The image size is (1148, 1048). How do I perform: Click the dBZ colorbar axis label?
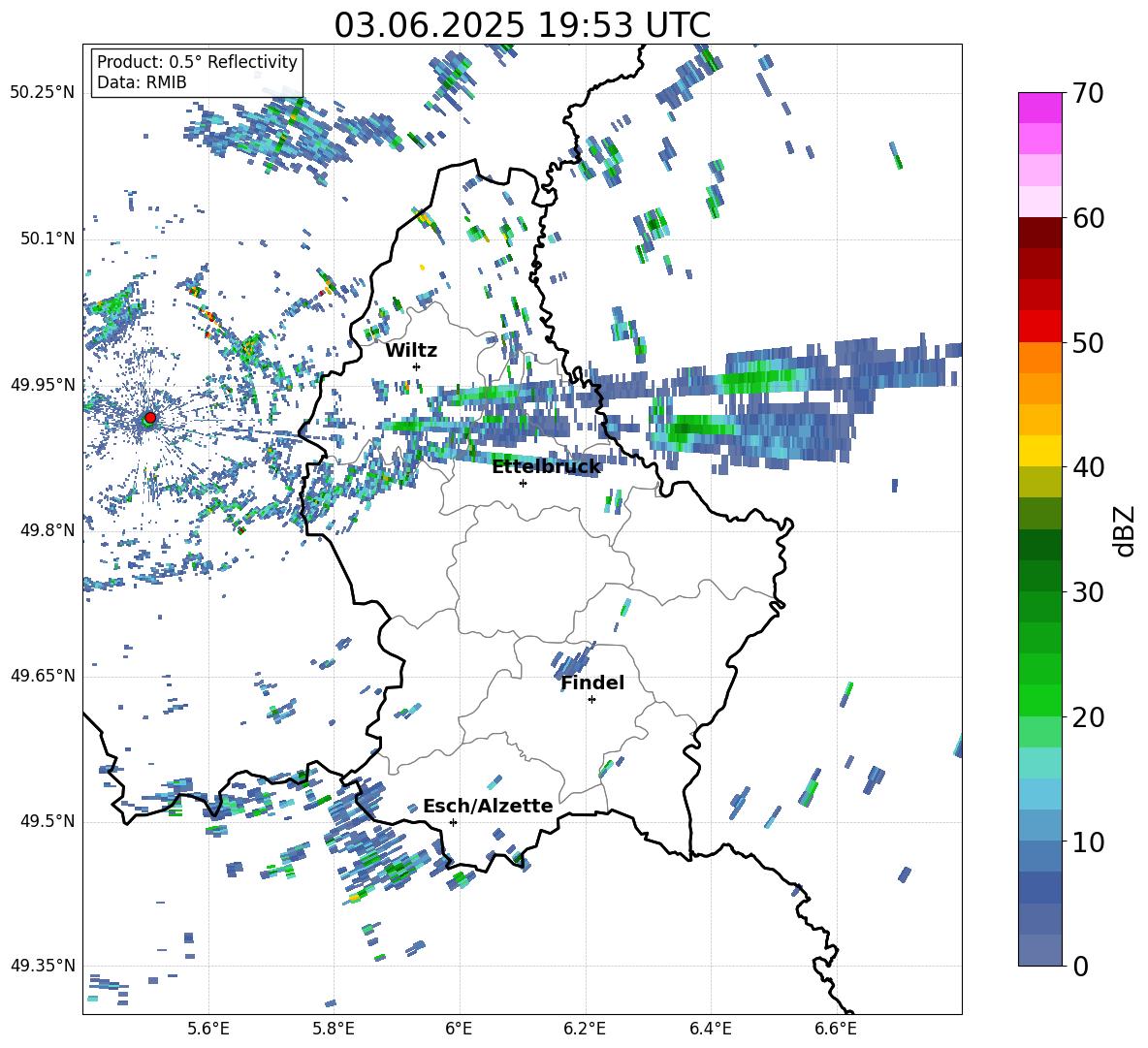click(1126, 530)
